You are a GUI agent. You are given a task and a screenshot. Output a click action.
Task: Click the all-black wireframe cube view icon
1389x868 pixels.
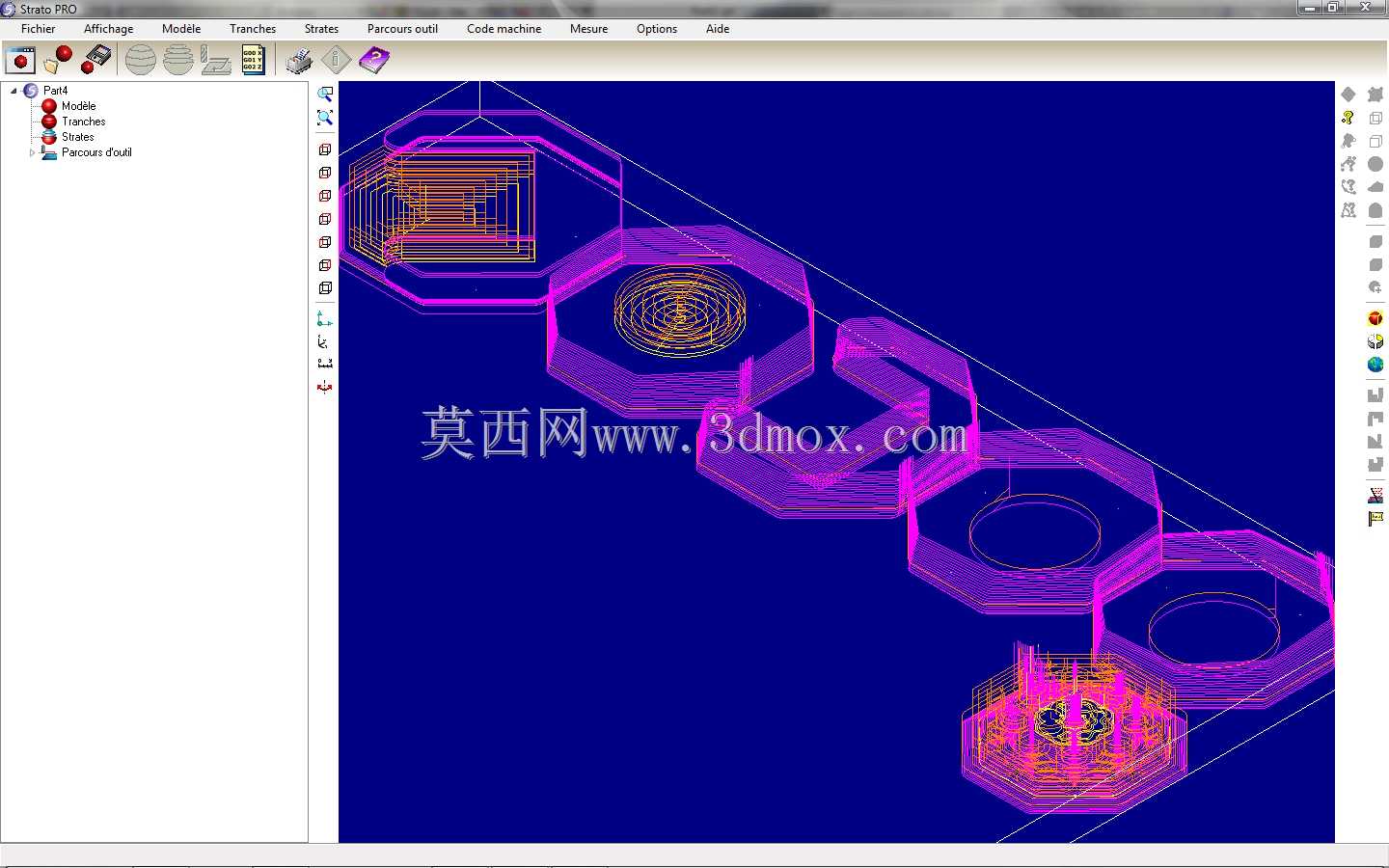click(x=325, y=288)
